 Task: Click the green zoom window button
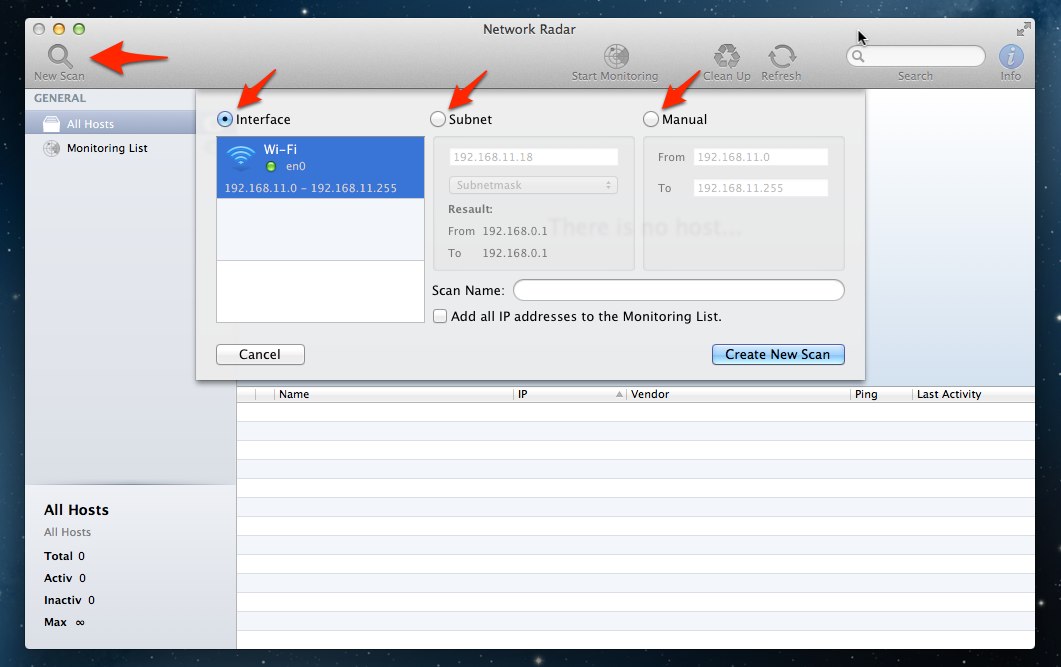click(x=79, y=29)
